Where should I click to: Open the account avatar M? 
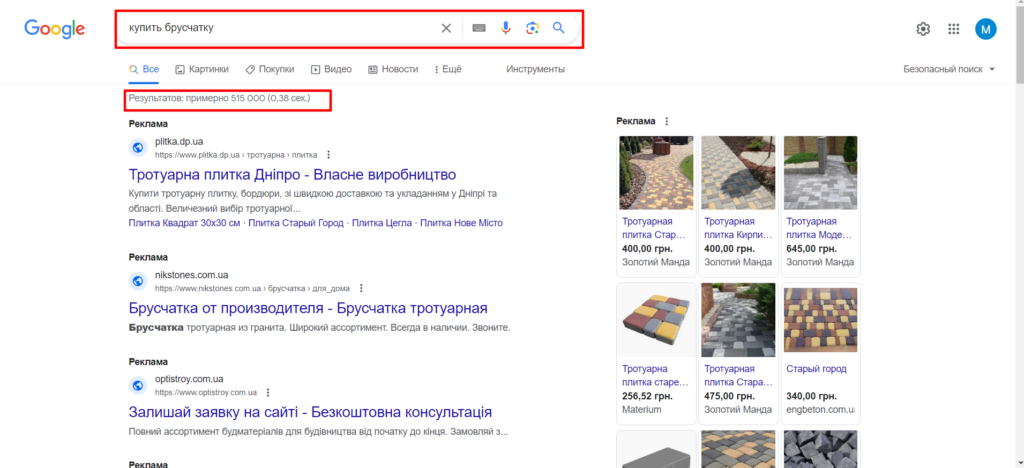tap(985, 29)
